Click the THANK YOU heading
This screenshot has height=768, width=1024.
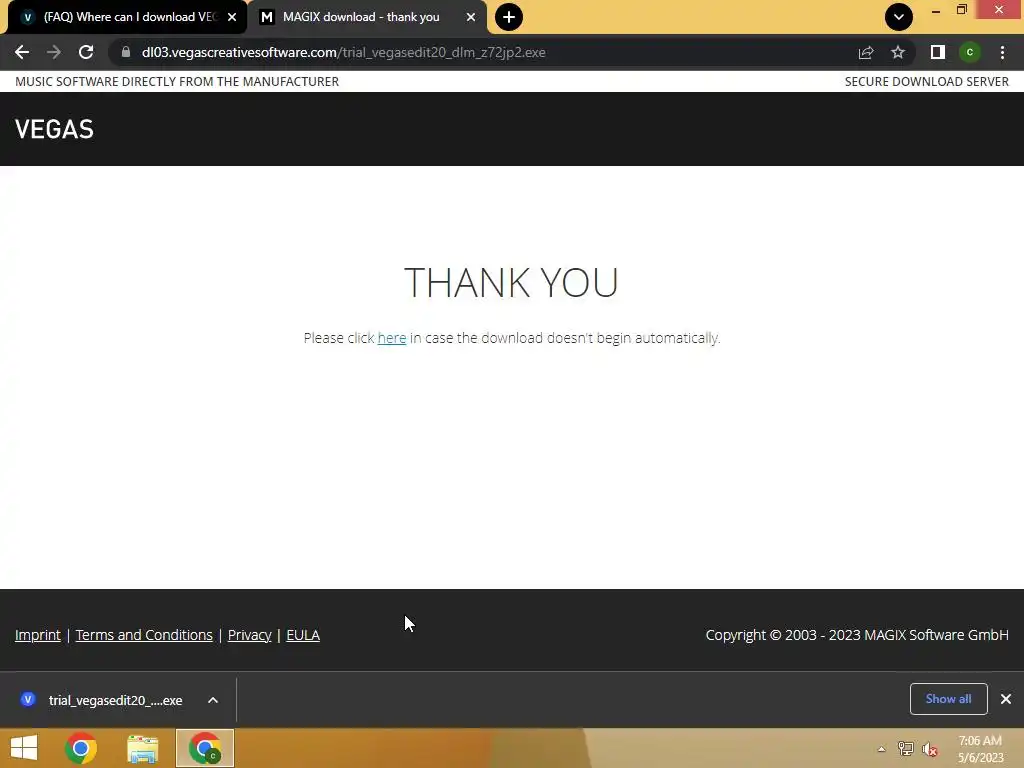[x=511, y=282]
